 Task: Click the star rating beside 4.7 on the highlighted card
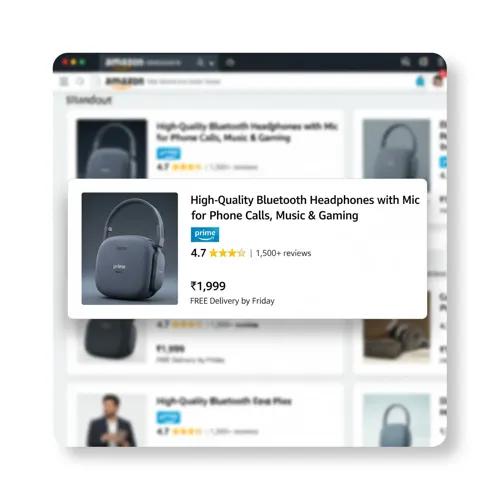pyautogui.click(x=227, y=253)
